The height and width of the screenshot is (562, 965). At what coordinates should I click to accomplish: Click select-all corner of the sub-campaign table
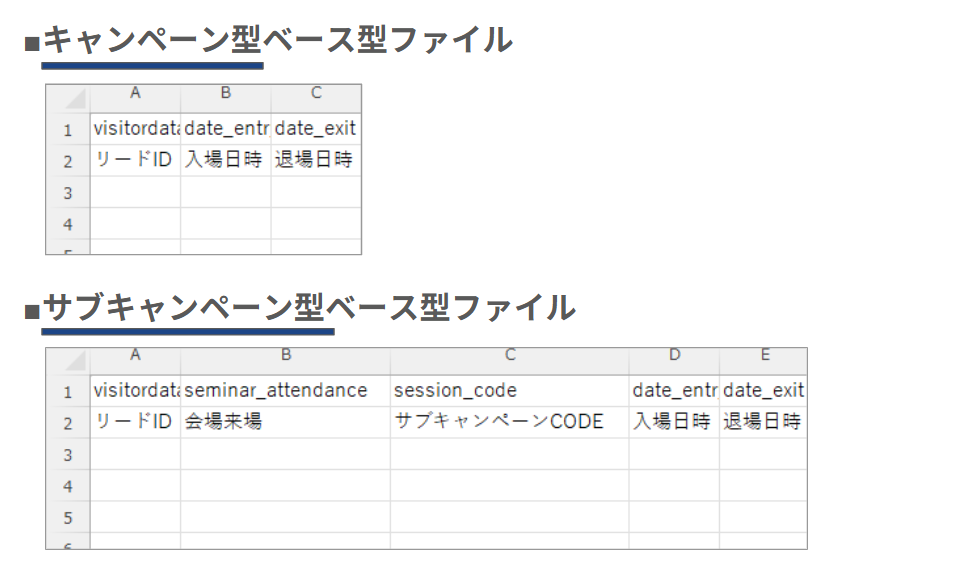(68, 361)
